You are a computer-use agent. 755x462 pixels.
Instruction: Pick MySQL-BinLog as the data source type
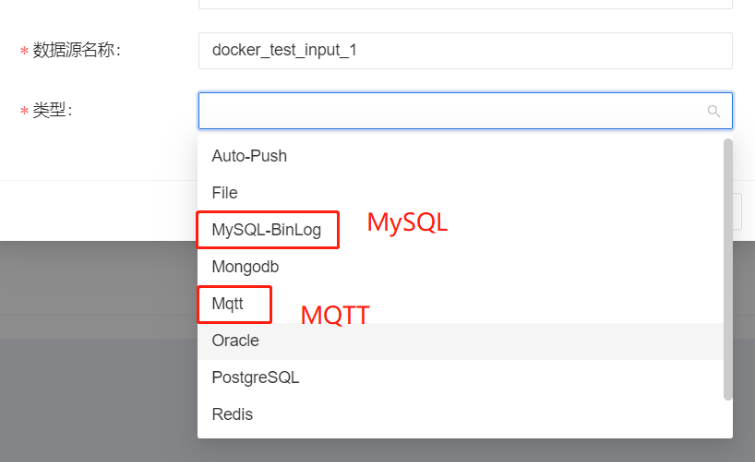[x=460, y=230]
